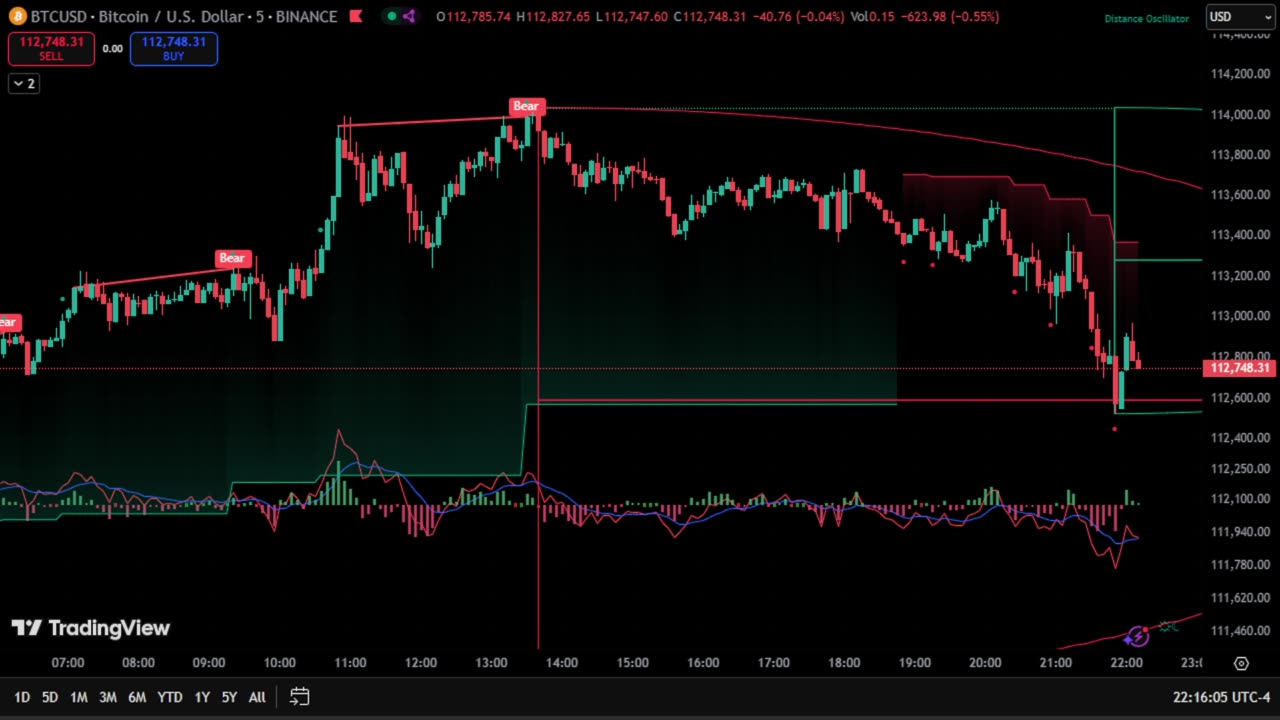Click the purple lightning event icon

click(1137, 637)
